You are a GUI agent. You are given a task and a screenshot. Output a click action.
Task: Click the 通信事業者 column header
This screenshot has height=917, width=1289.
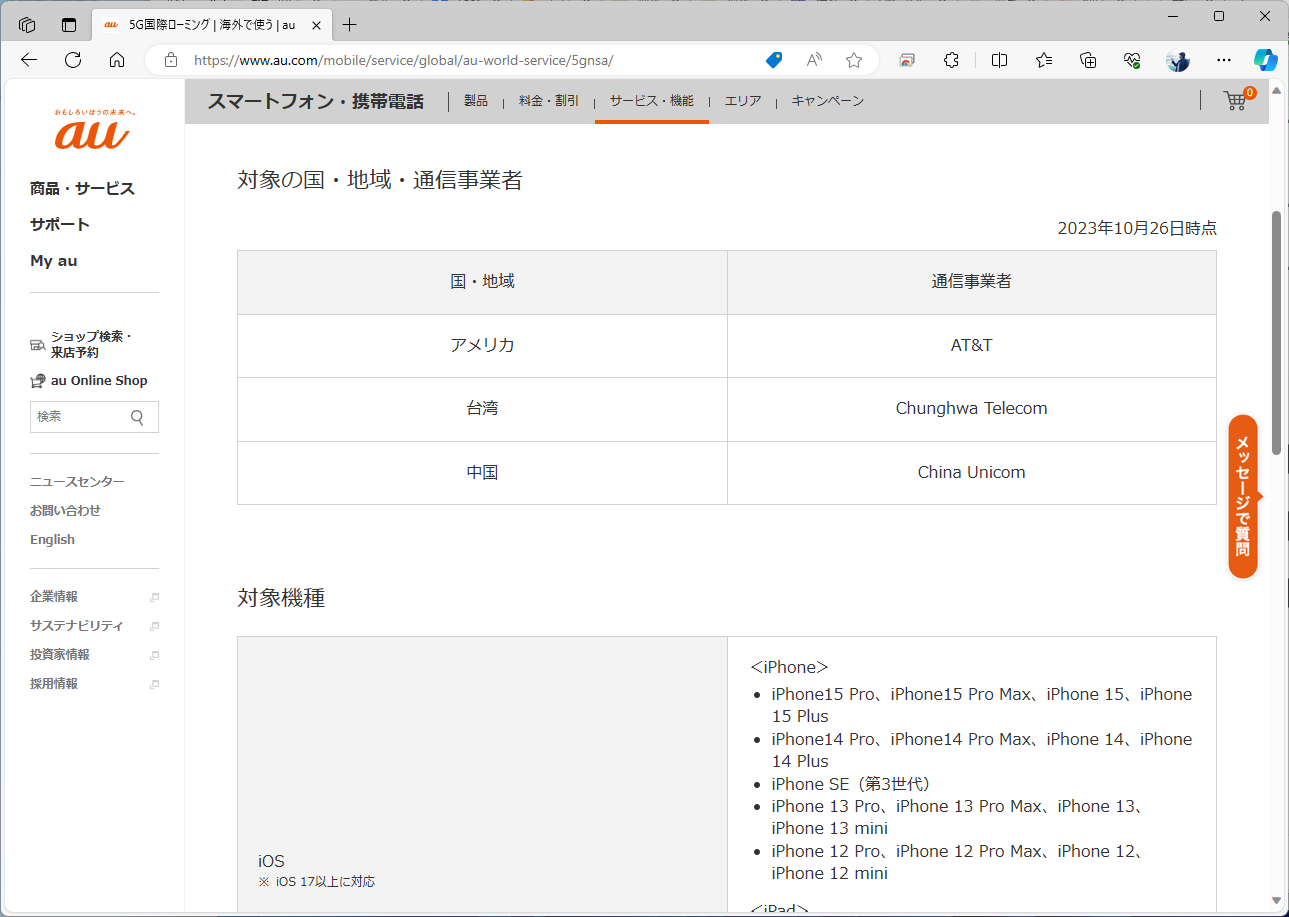972,282
